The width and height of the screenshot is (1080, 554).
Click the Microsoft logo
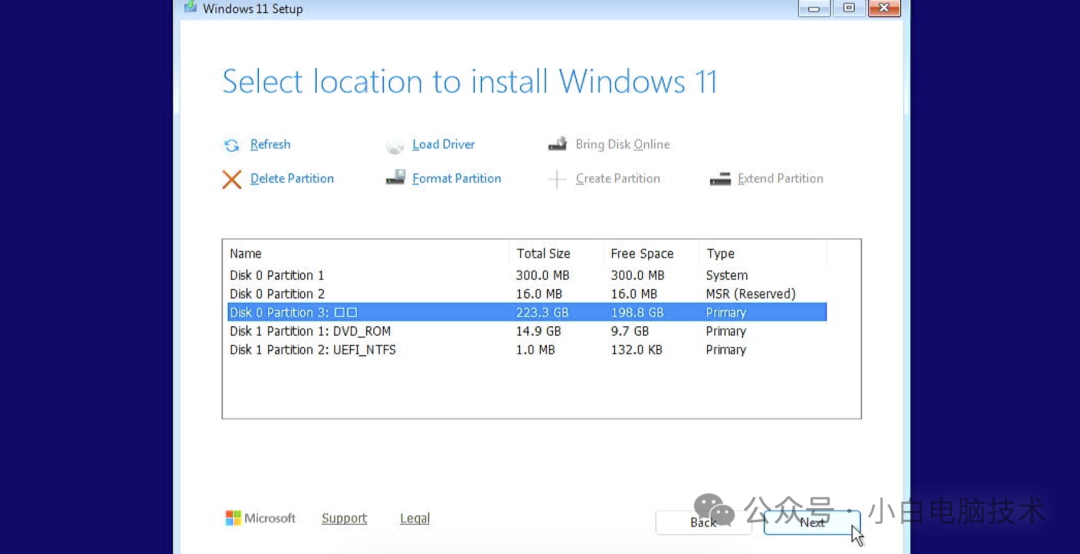point(260,518)
